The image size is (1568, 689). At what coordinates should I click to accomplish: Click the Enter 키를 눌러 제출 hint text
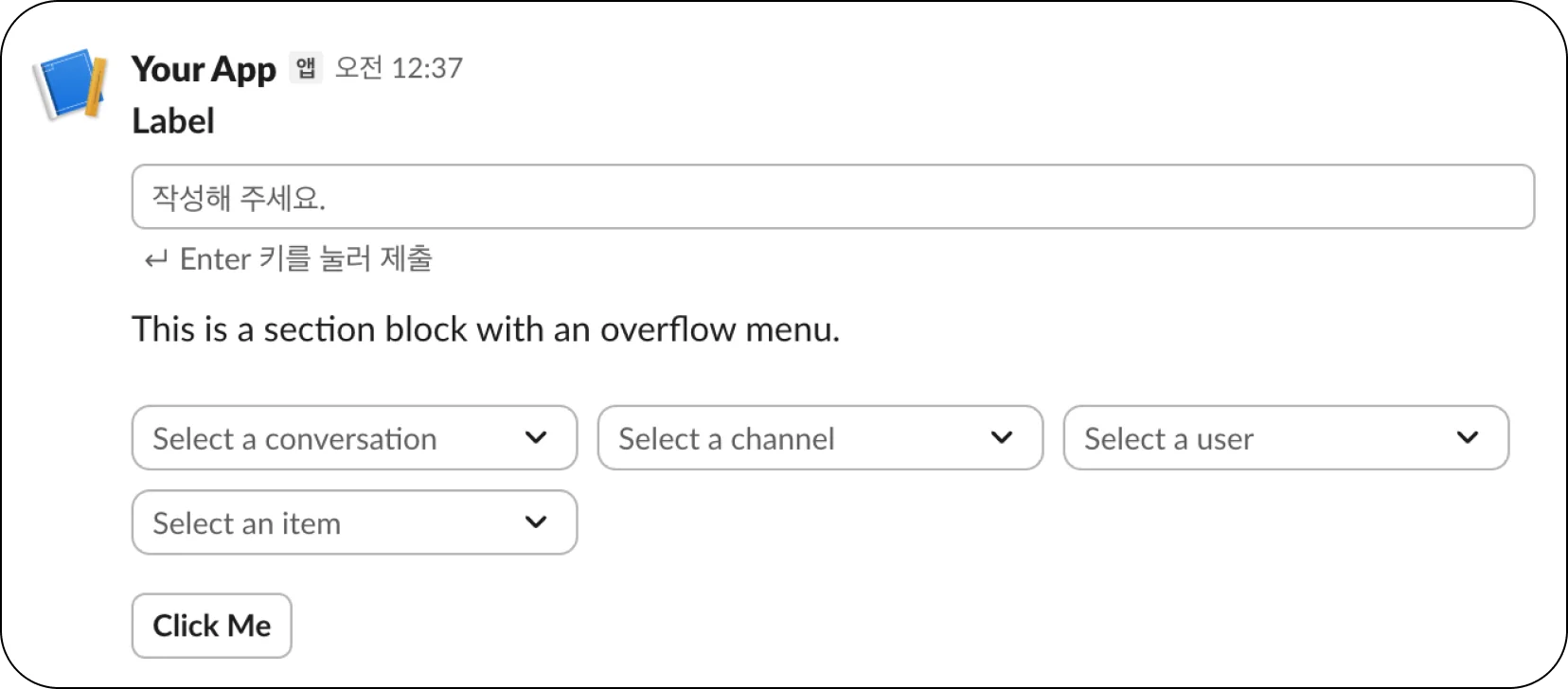click(306, 259)
